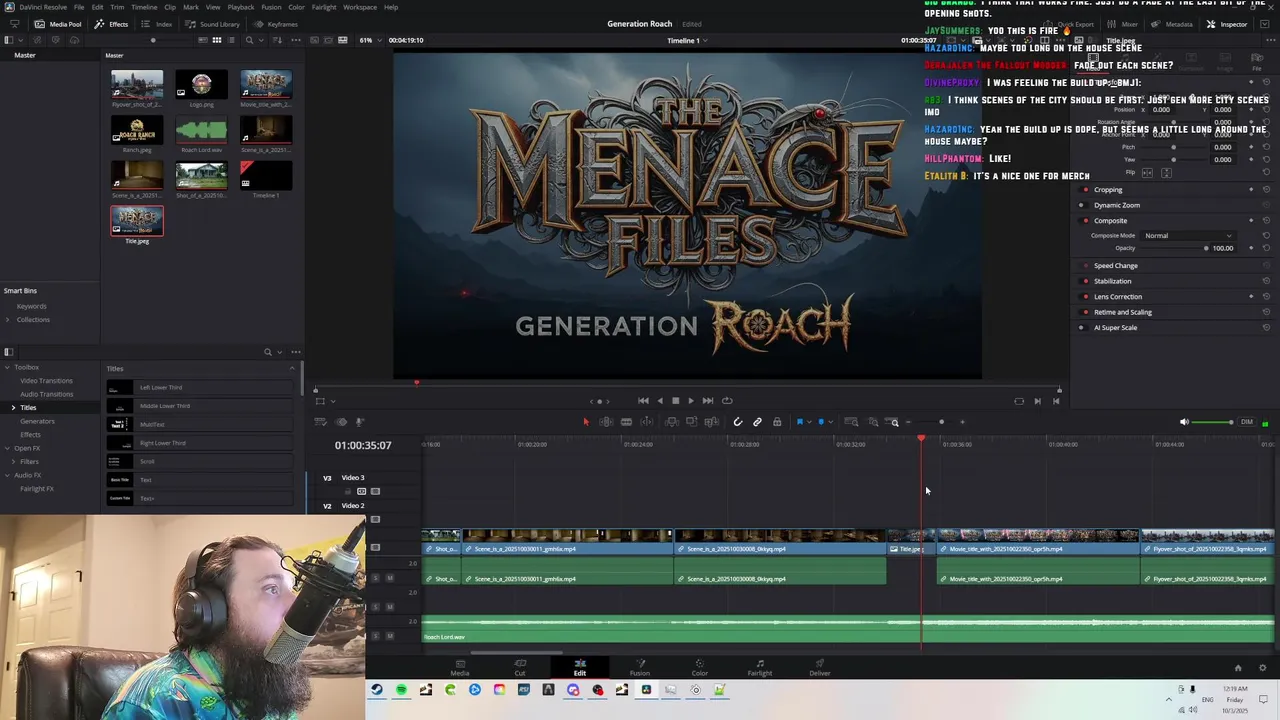1280x720 pixels.
Task: Open the Media page icon at bottom
Action: (x=460, y=667)
